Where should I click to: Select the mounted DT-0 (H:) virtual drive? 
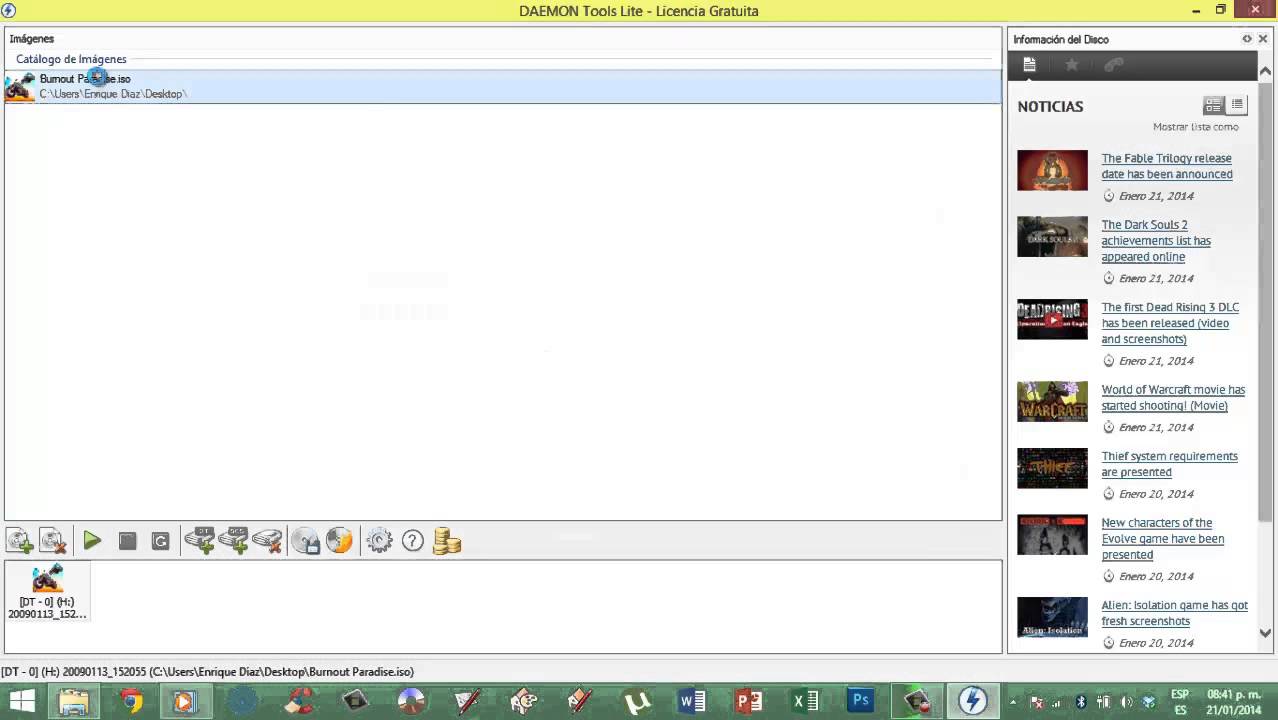coord(47,591)
